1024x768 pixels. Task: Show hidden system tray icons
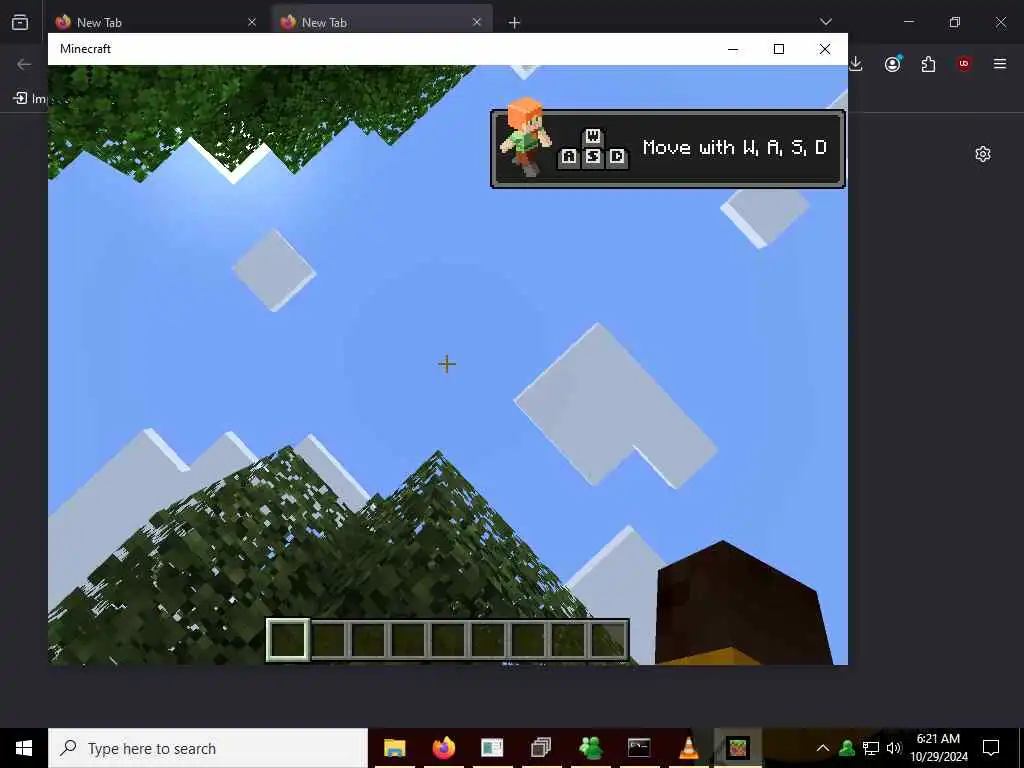823,748
